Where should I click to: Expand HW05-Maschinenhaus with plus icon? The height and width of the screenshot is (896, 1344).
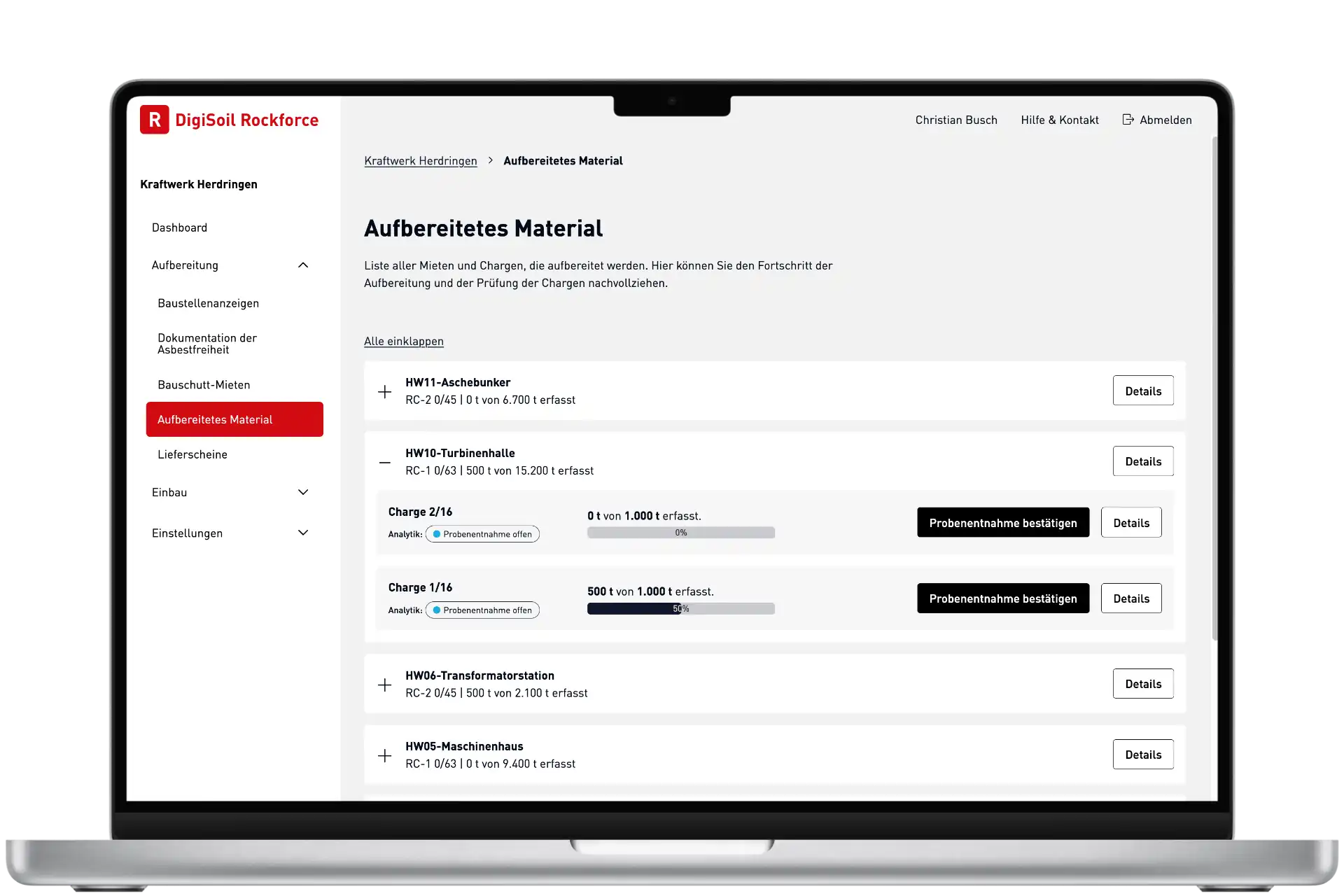click(384, 755)
